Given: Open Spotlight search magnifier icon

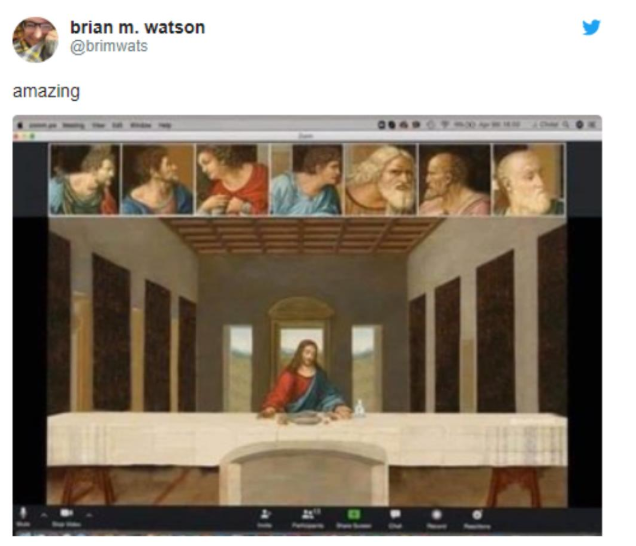Looking at the screenshot, I should click(x=565, y=125).
